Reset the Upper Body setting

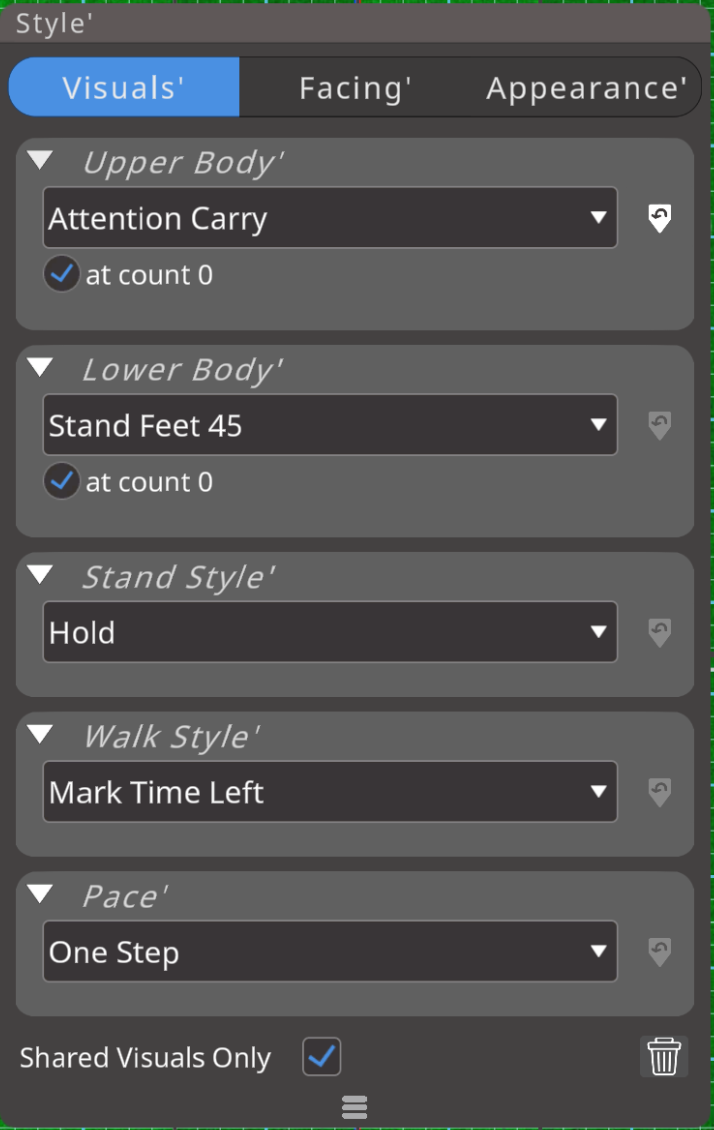click(x=659, y=218)
